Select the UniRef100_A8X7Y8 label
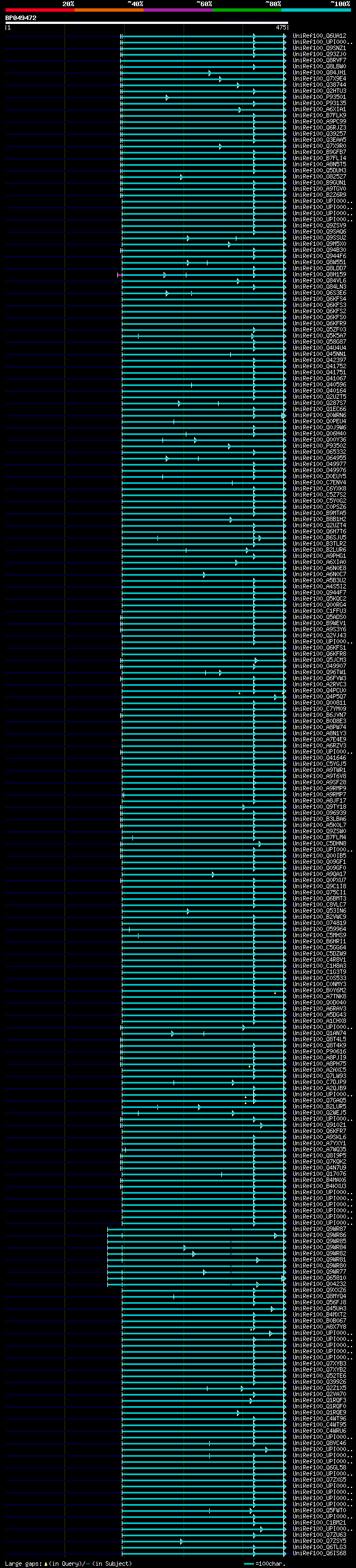This screenshot has height=1568, width=356. point(319,1327)
